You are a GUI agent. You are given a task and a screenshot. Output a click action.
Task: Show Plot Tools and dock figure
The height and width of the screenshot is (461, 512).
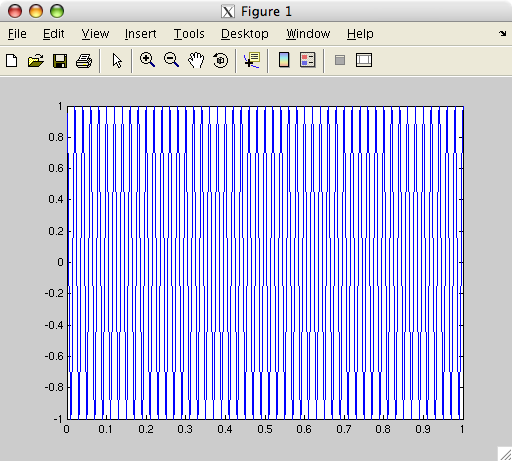(364, 60)
